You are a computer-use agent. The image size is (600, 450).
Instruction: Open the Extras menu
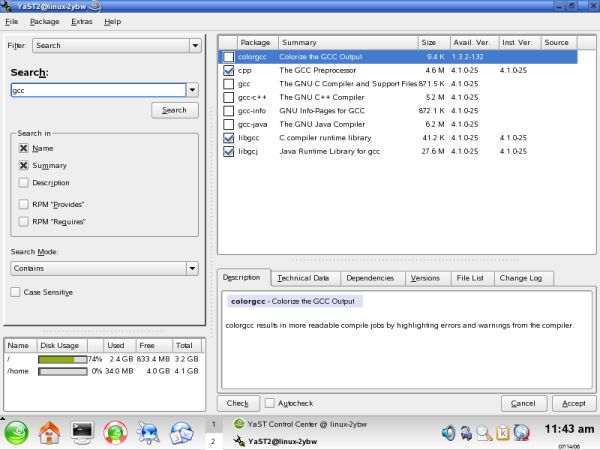point(82,22)
